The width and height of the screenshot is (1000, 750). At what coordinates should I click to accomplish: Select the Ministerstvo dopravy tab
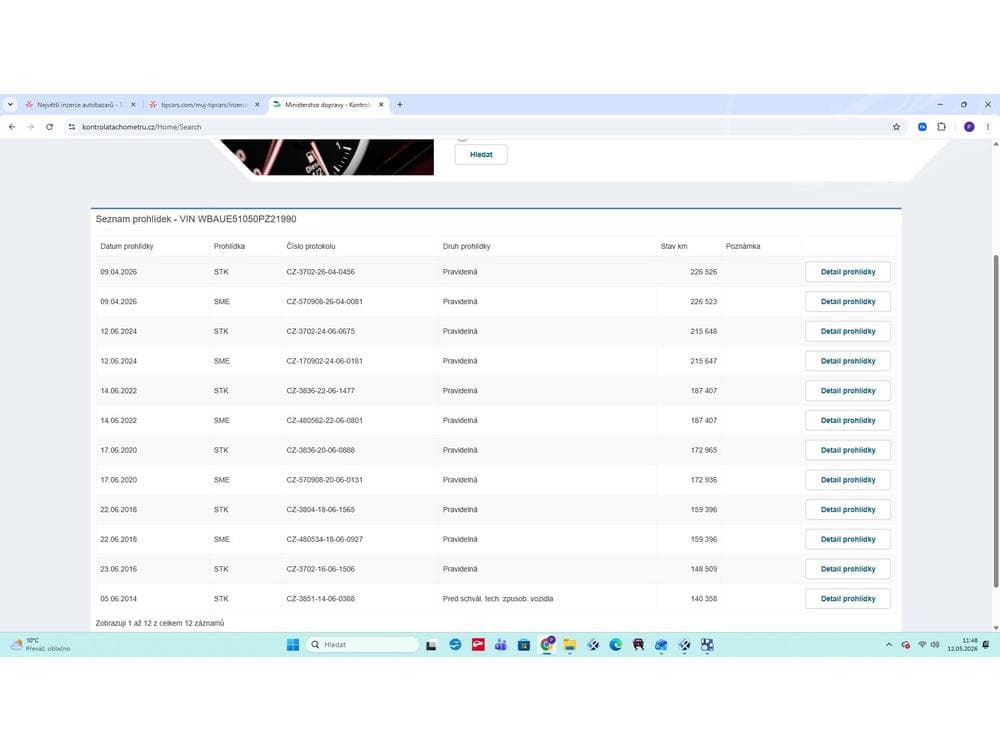pos(328,105)
